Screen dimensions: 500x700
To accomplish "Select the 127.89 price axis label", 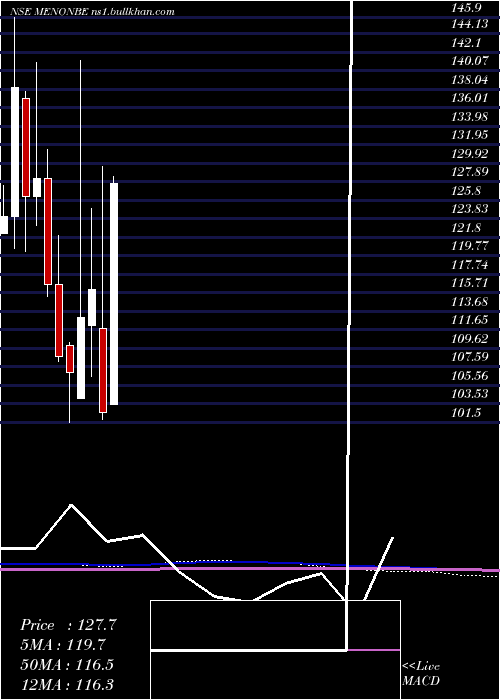I will tap(470, 172).
